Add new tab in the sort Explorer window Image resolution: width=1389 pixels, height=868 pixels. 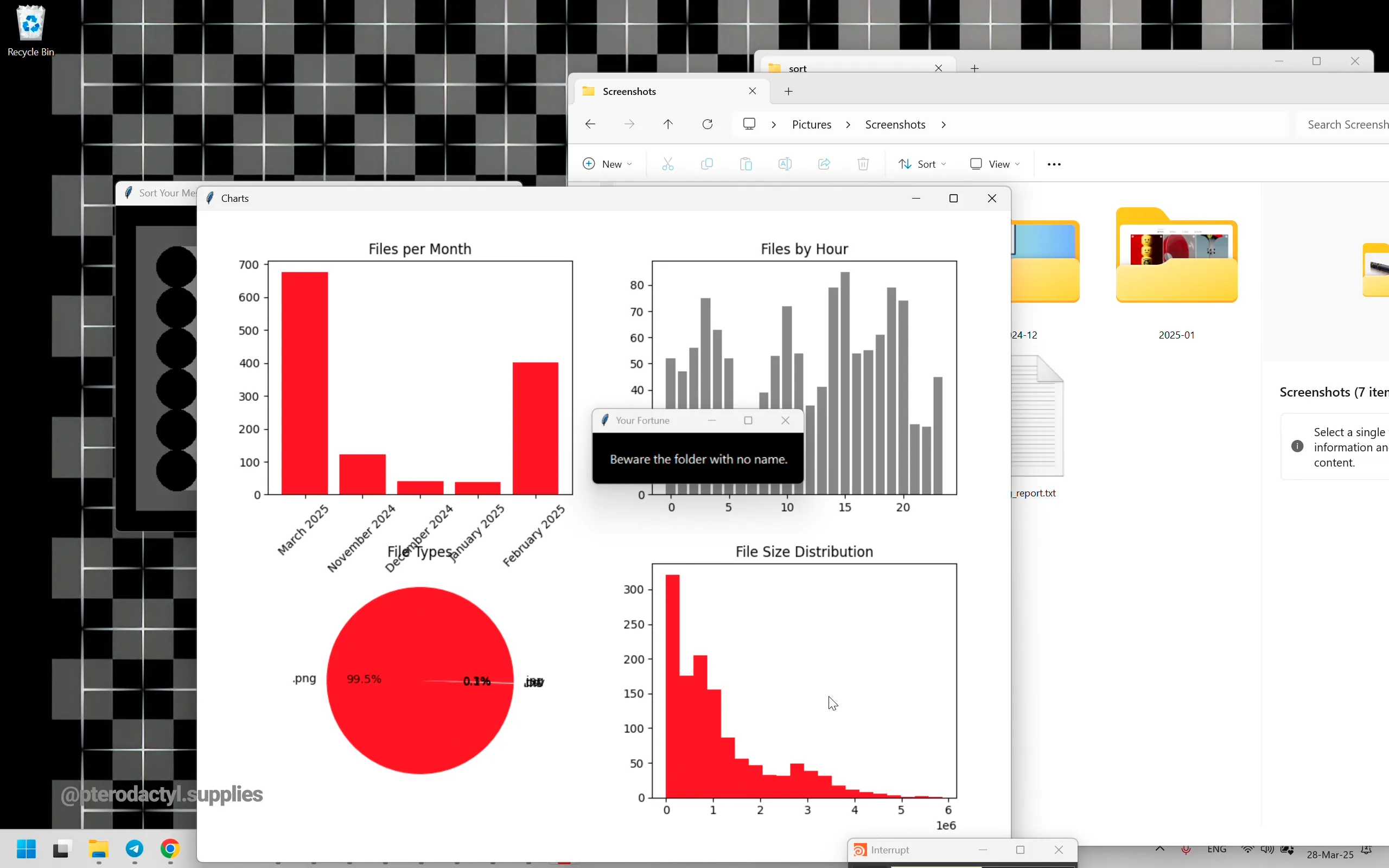coord(974,68)
